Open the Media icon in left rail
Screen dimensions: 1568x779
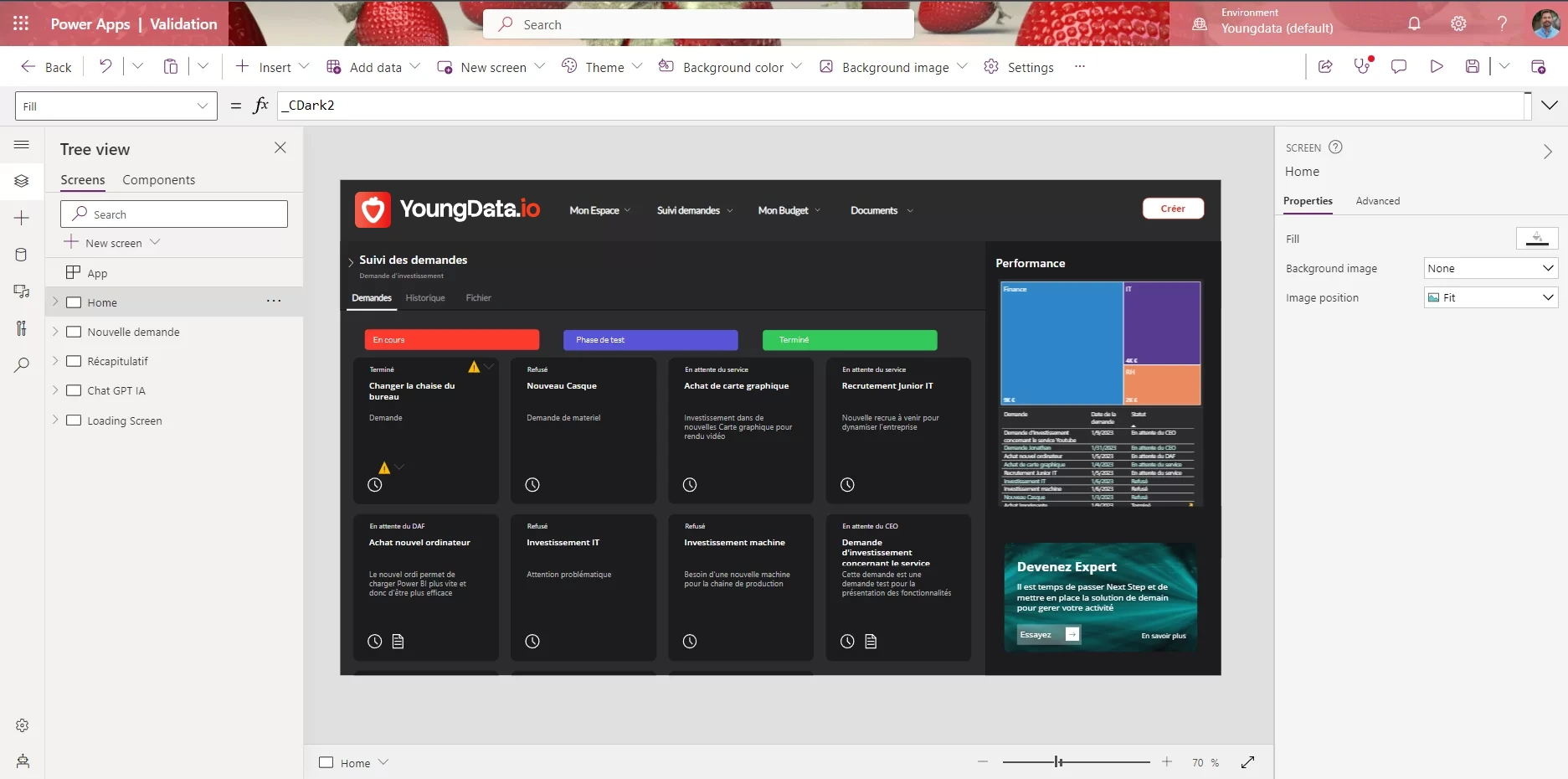click(22, 291)
